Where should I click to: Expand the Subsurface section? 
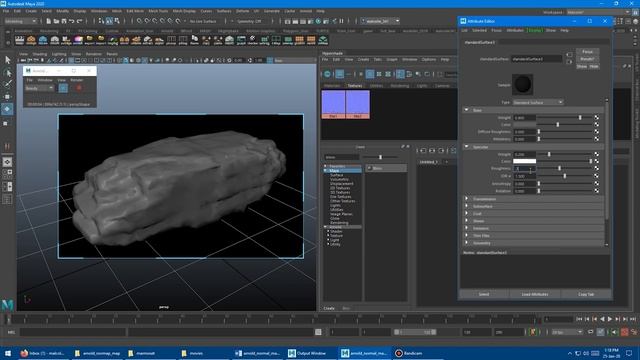point(467,206)
